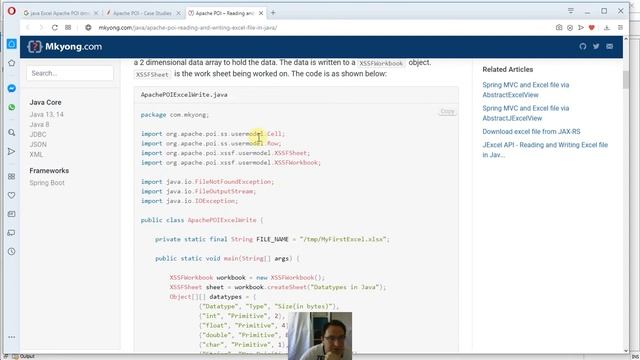The width and height of the screenshot is (640, 360).
Task: Open Spring MVC and Excel via AbstractJExcelView
Action: tap(526, 113)
